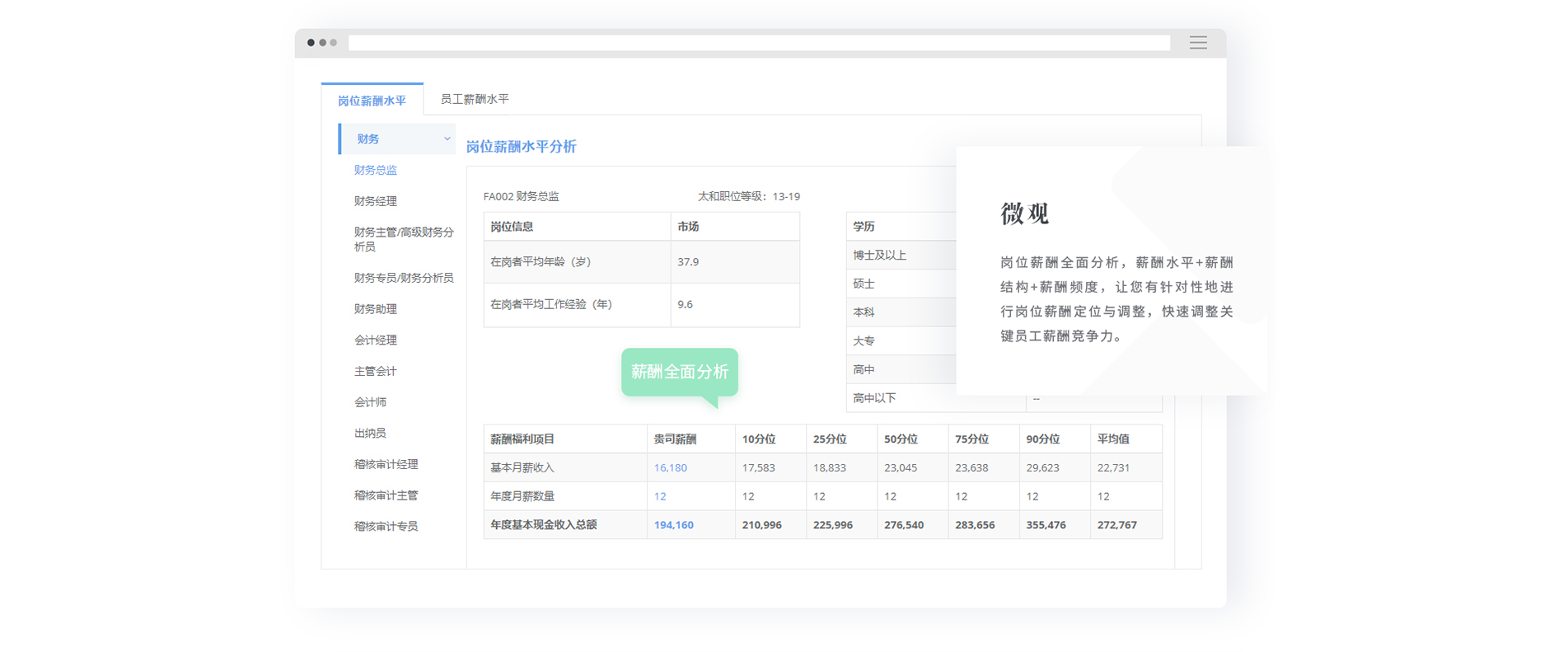Viewport: 1568px width, 652px height.
Task: Click the 年度基本现金收入总额 row label
Action: [544, 524]
